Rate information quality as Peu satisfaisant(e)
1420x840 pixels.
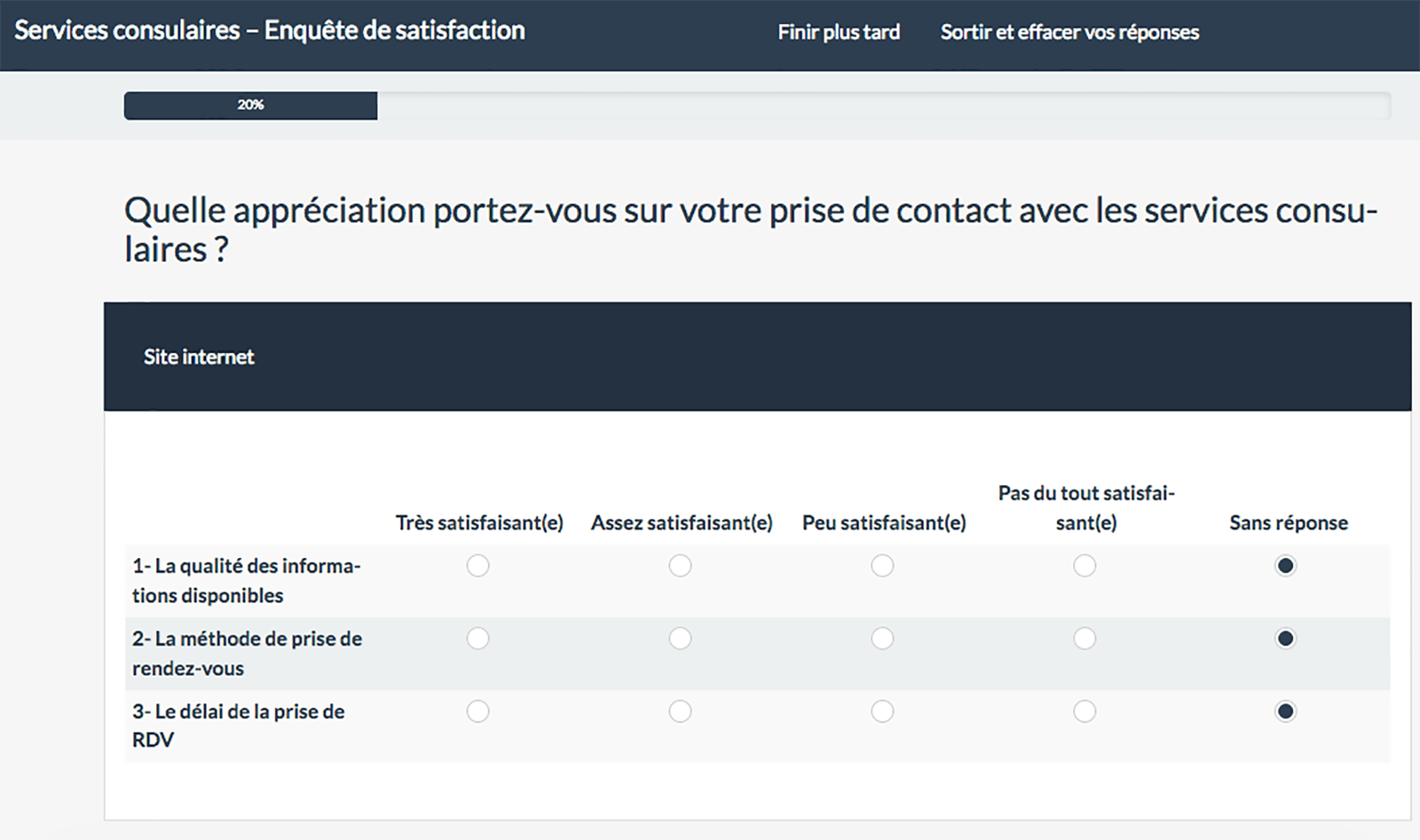click(x=882, y=566)
